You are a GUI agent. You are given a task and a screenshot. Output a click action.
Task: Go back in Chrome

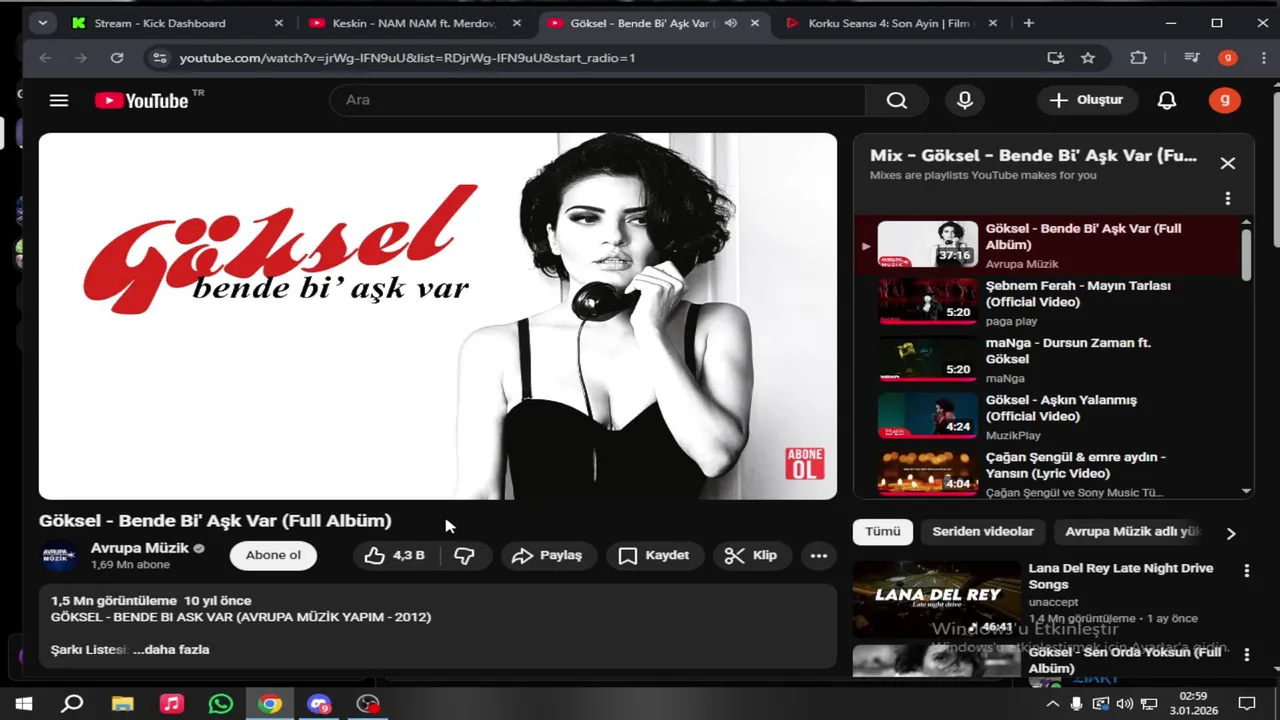click(45, 58)
